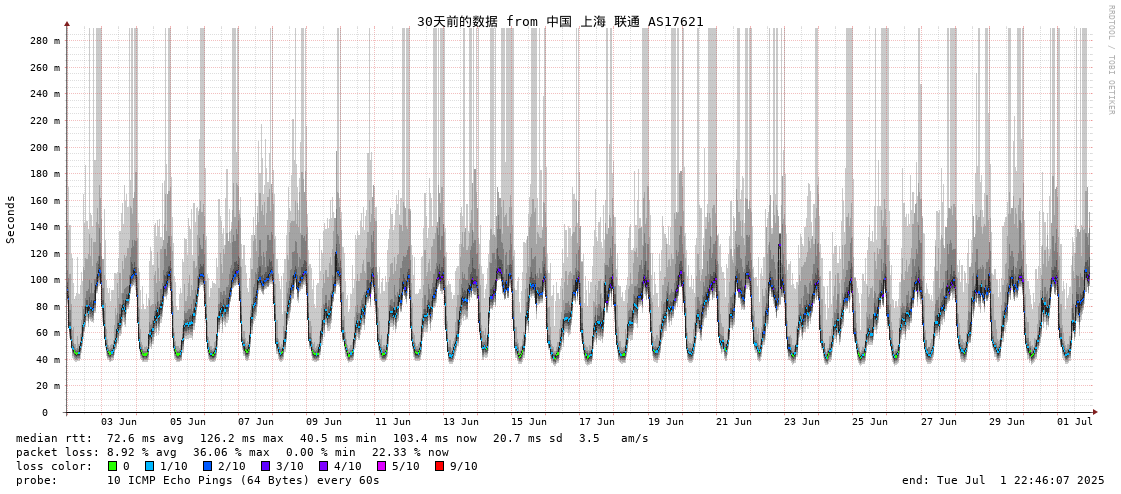Click the 103.4 ms now value

434,438
